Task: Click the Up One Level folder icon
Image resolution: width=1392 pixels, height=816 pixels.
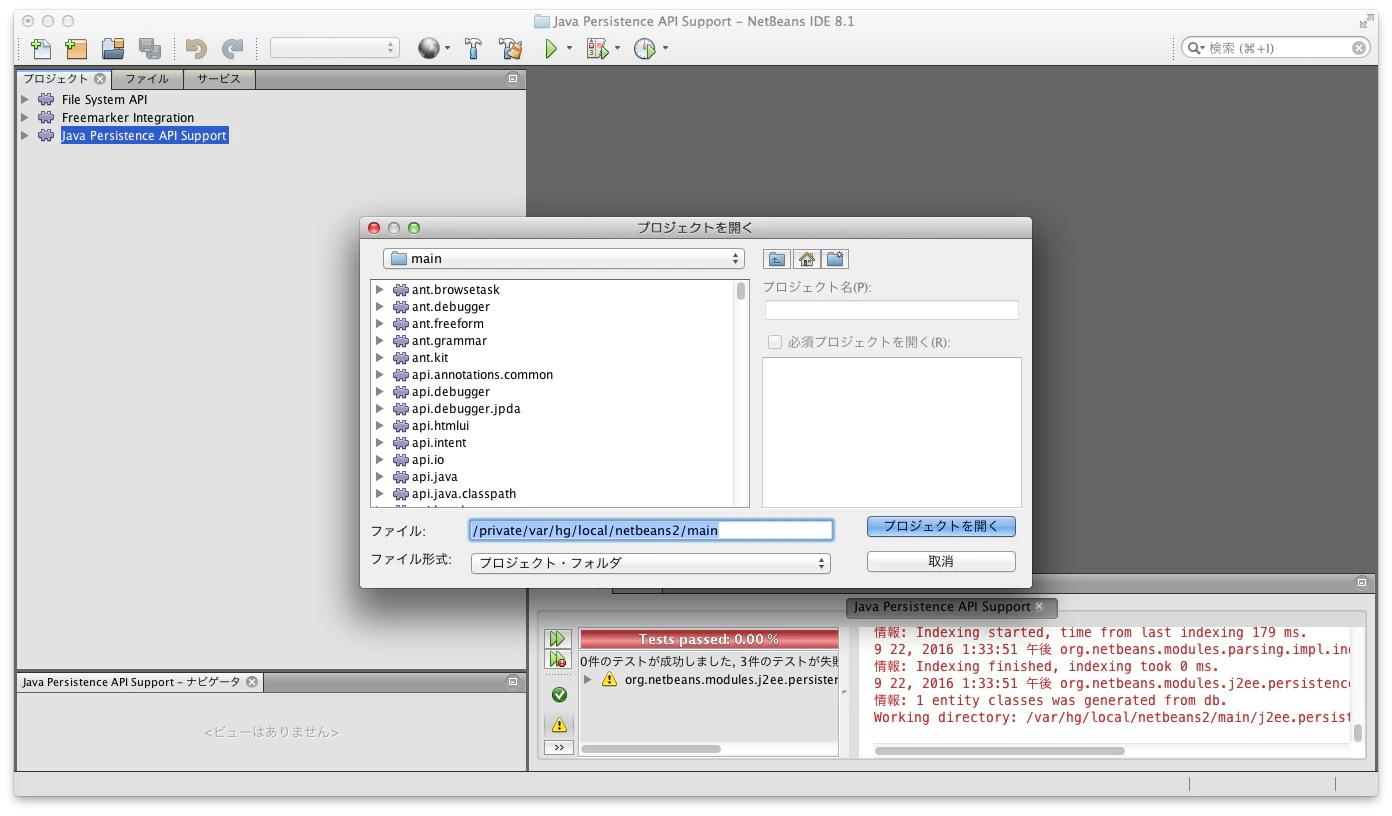Action: coord(777,259)
